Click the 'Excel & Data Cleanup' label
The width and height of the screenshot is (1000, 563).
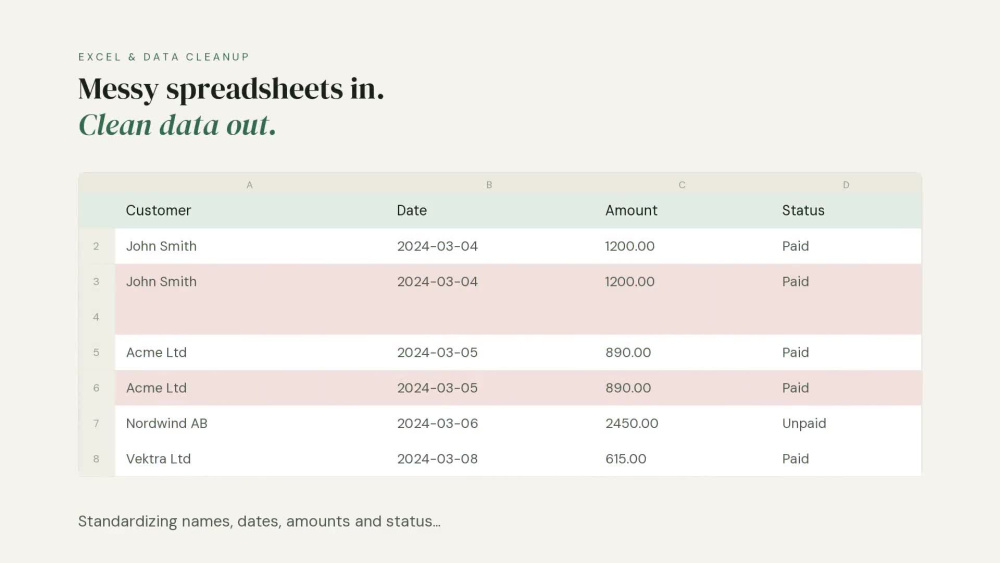(x=164, y=57)
